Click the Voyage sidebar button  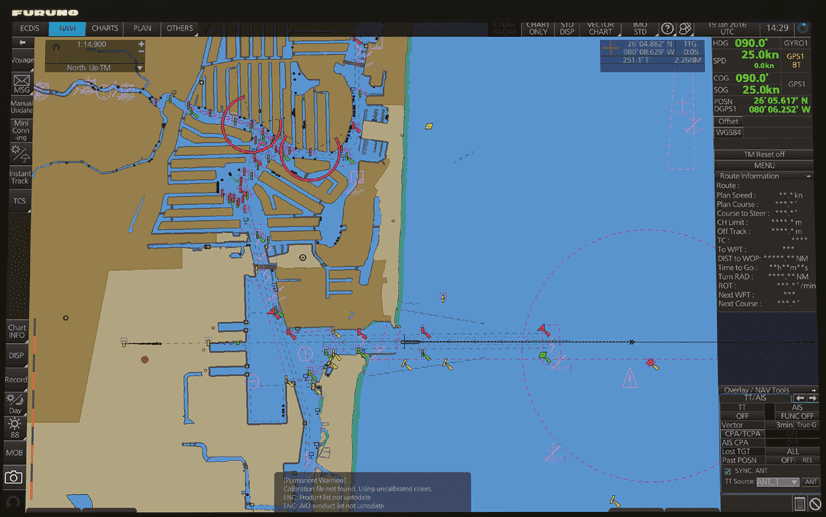tap(22, 60)
